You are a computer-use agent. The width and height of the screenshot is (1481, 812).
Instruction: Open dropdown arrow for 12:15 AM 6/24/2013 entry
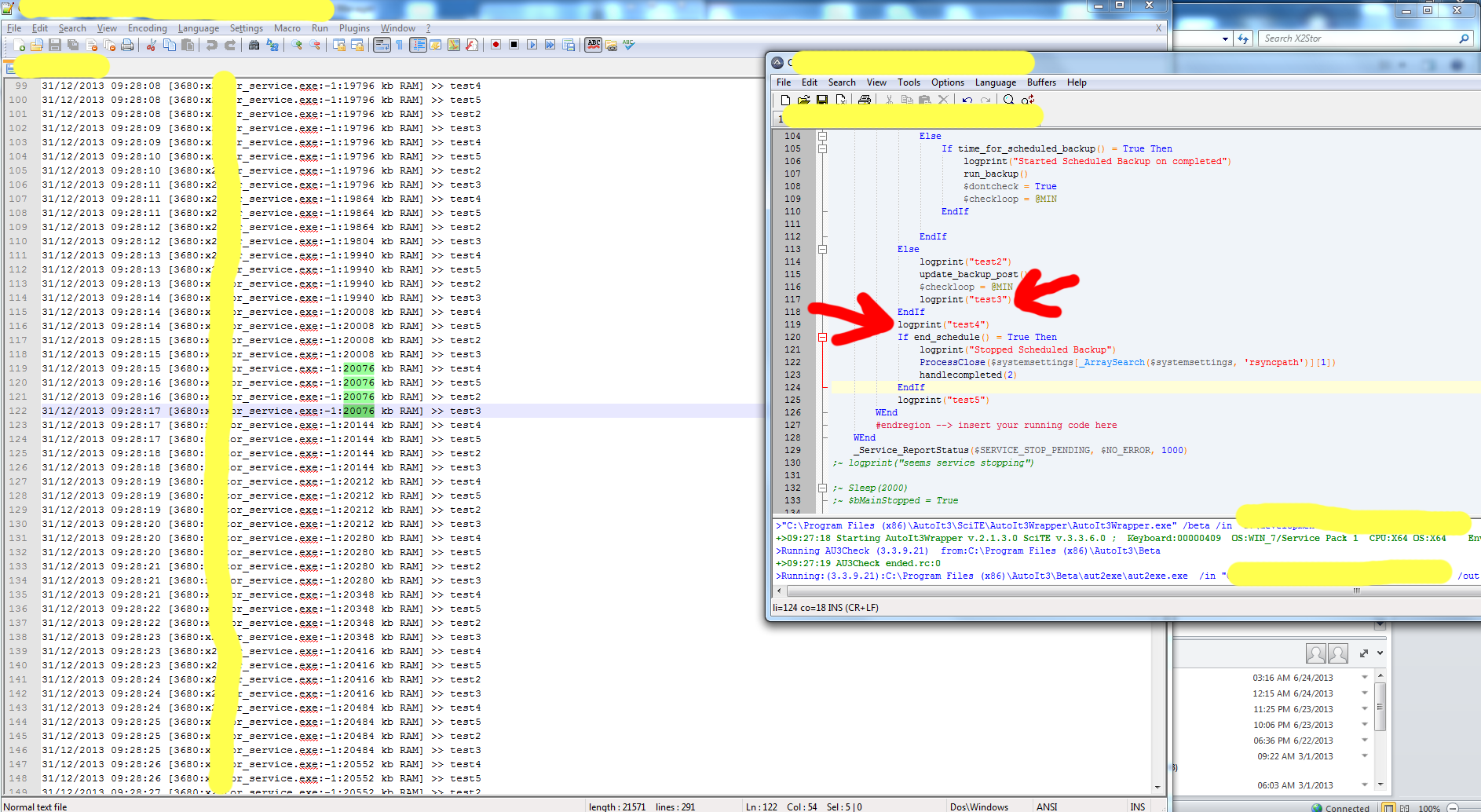point(1365,693)
